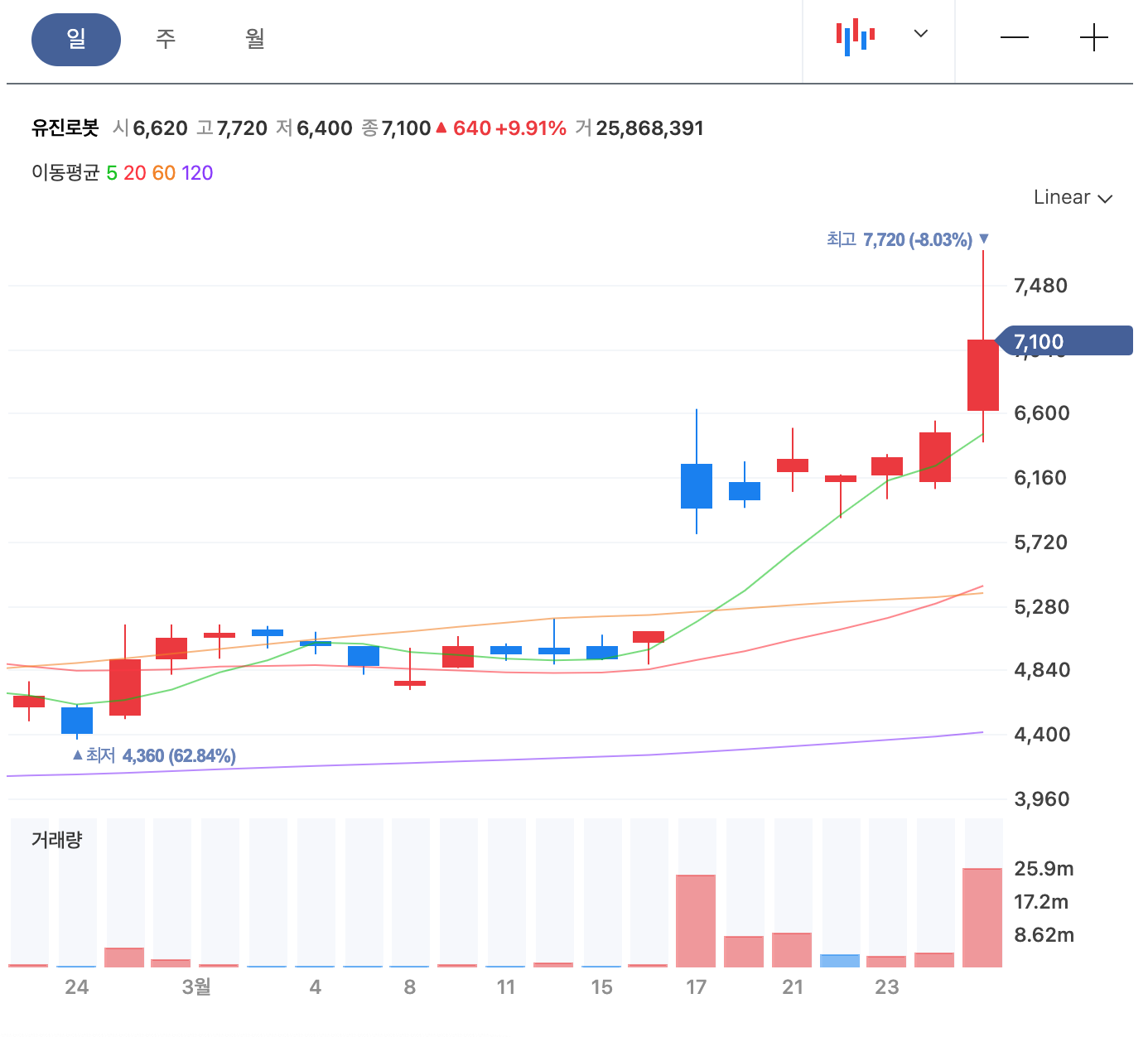Click the volume bar above date 17
The height and width of the screenshot is (1037, 1148).
pyautogui.click(x=696, y=921)
